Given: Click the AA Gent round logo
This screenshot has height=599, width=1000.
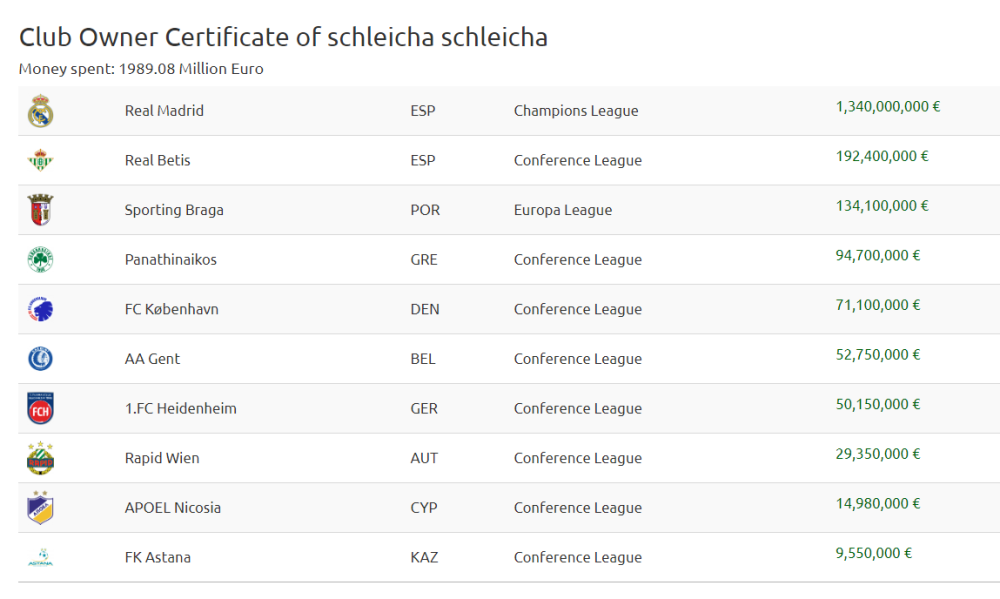Looking at the screenshot, I should [x=40, y=359].
